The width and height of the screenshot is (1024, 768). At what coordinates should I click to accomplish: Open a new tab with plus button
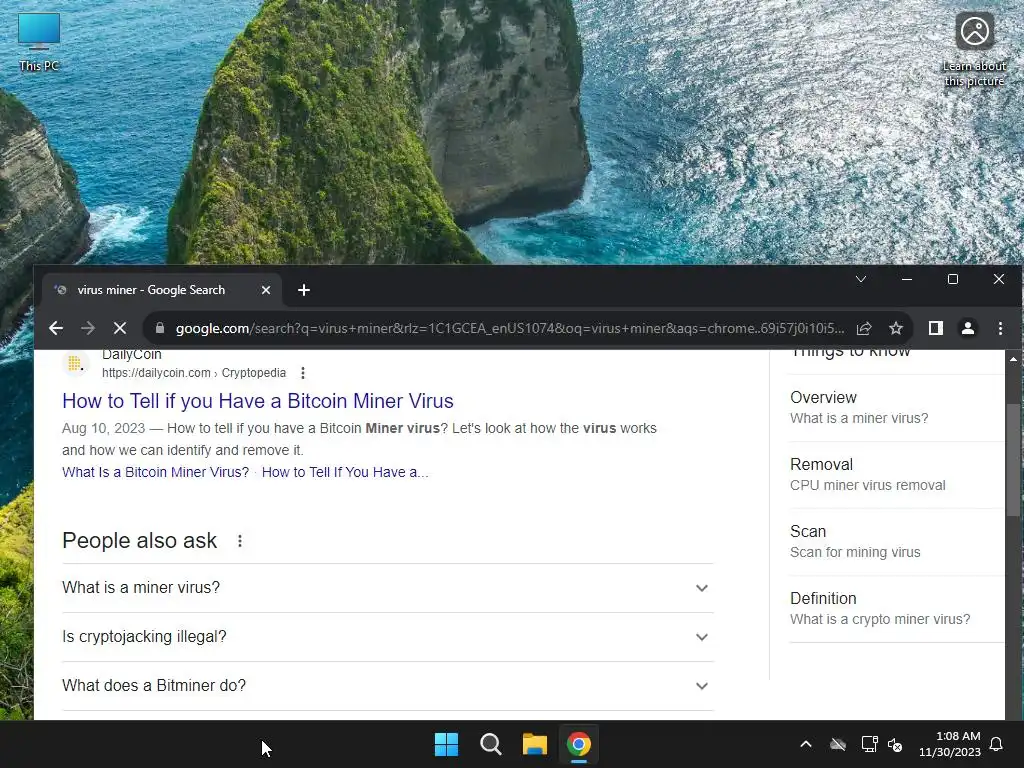coord(304,290)
